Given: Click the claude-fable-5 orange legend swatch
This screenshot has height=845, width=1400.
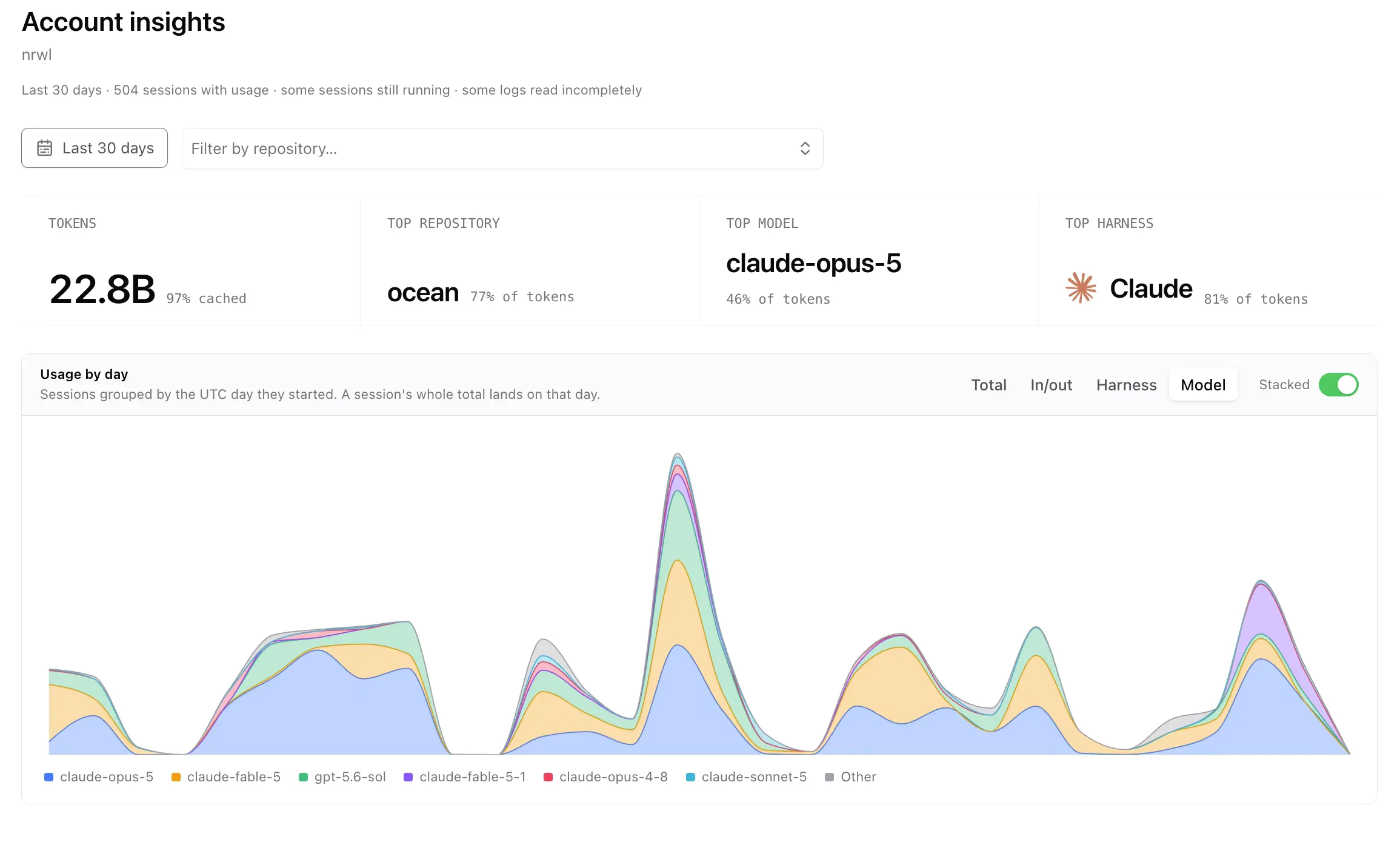Looking at the screenshot, I should pyautogui.click(x=176, y=777).
